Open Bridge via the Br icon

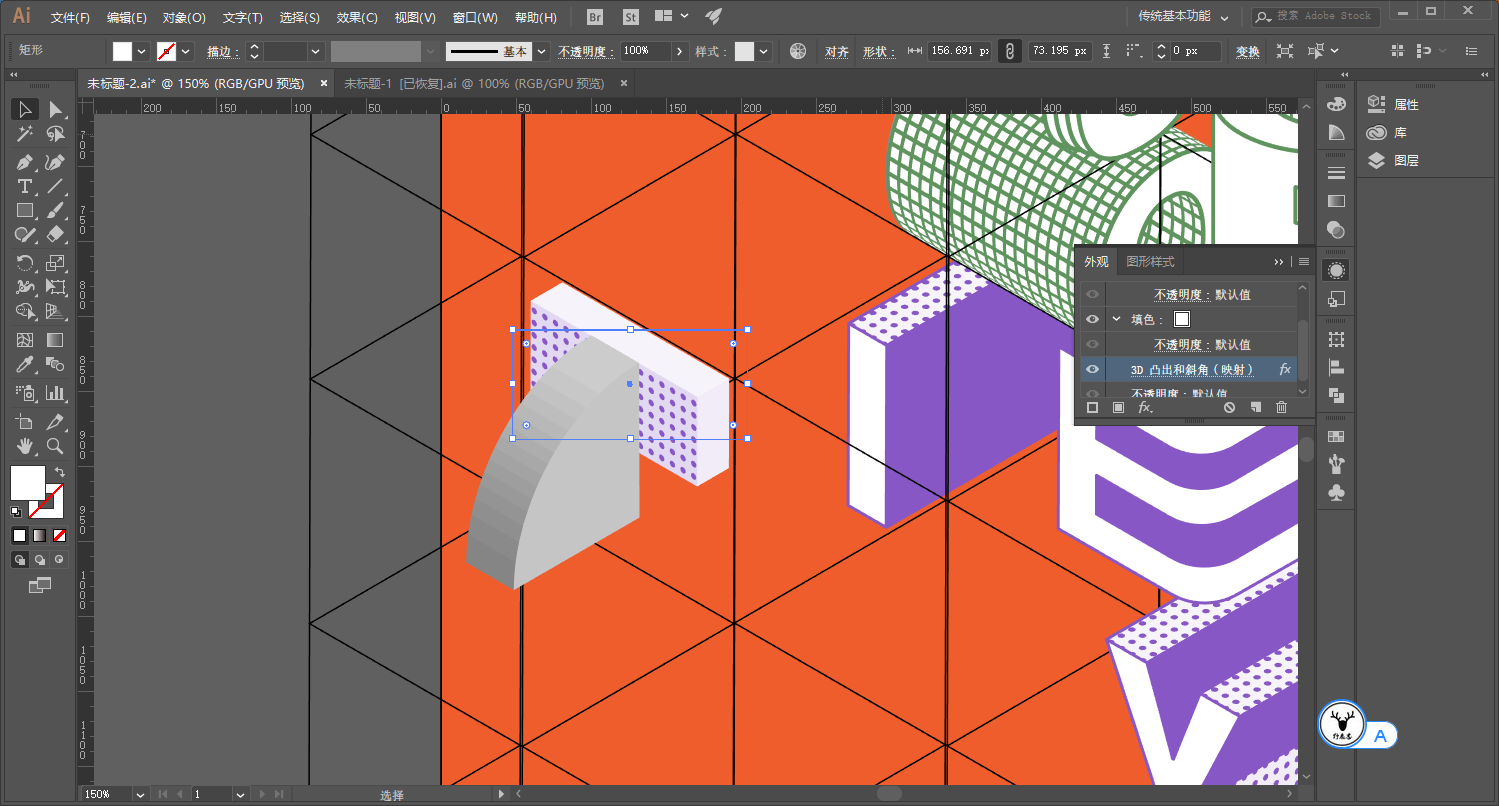click(595, 16)
